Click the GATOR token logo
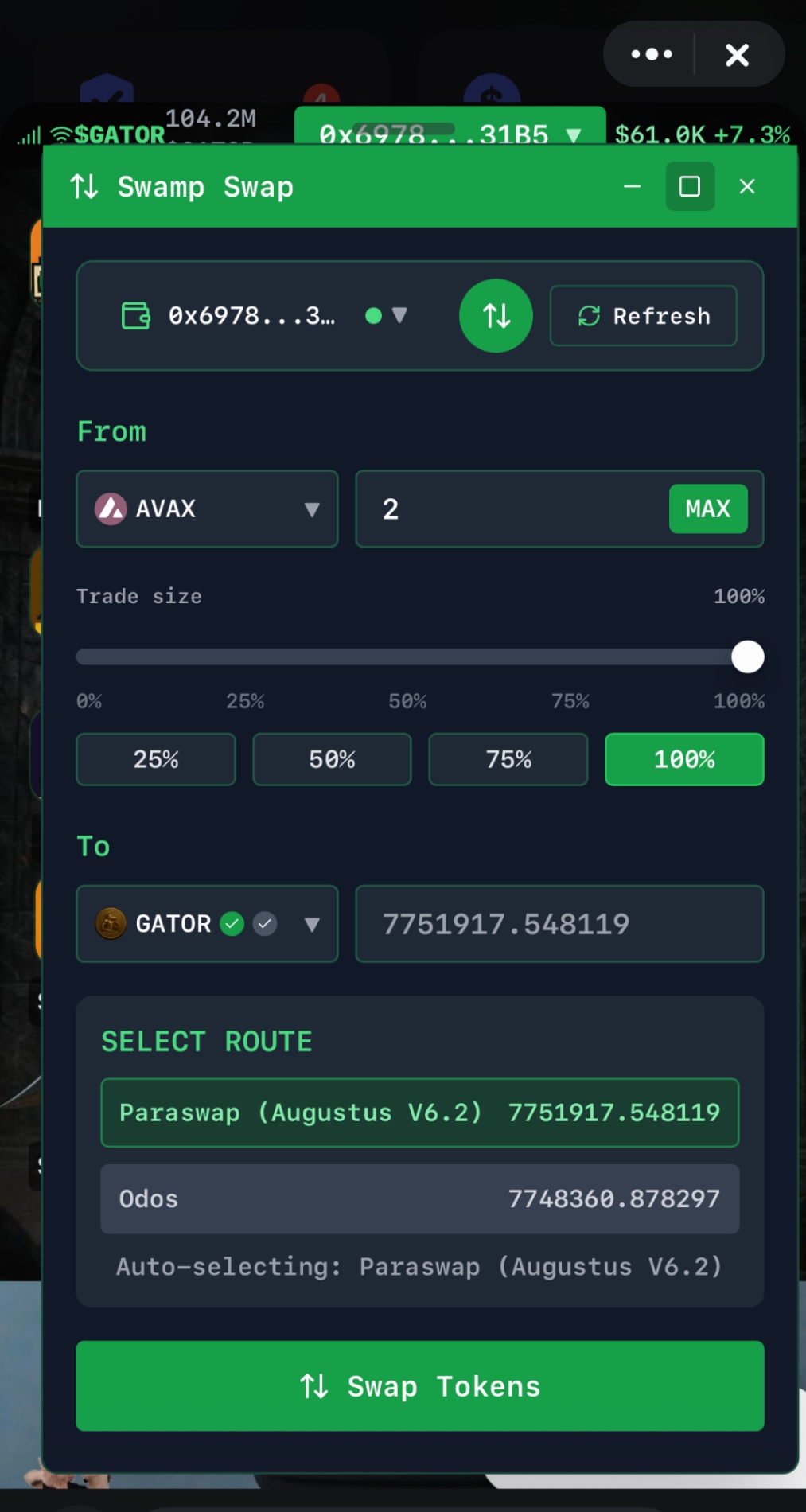 click(111, 924)
